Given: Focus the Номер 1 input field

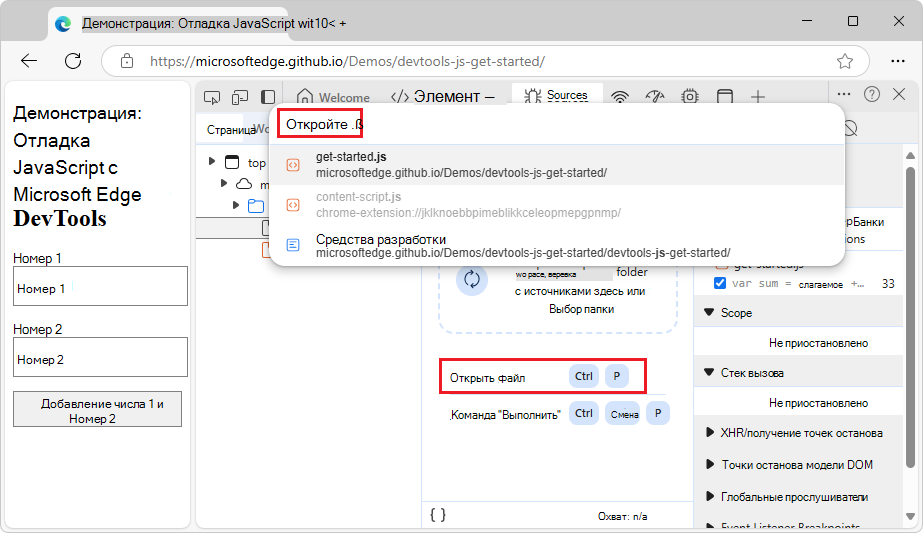Looking at the screenshot, I should (x=101, y=286).
